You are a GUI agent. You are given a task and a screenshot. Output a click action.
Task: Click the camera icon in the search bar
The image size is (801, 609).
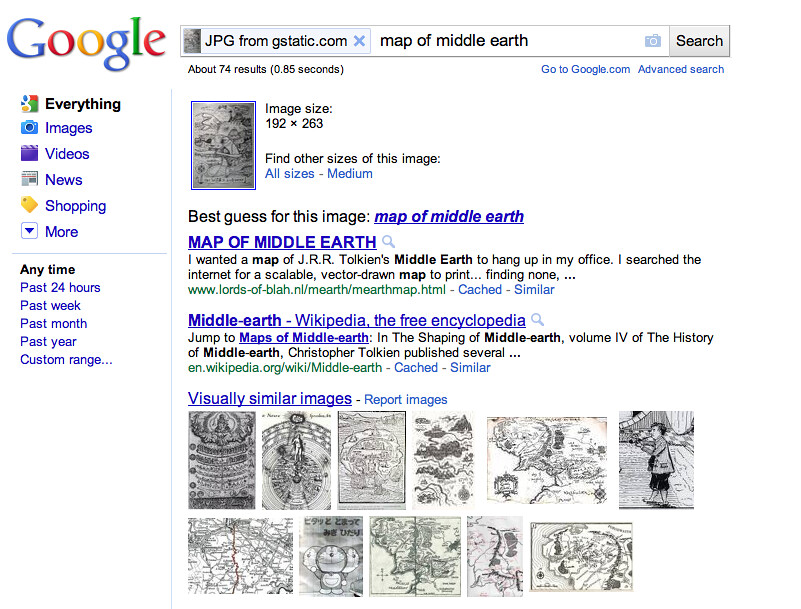click(x=653, y=40)
